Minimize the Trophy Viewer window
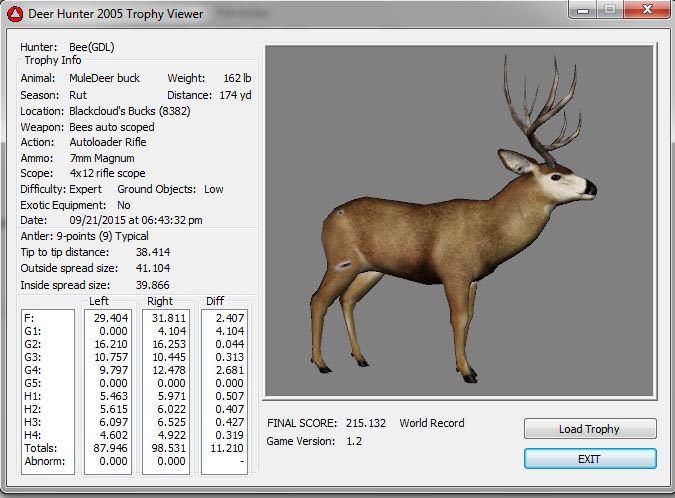This screenshot has width=675, height=498. tap(583, 9)
